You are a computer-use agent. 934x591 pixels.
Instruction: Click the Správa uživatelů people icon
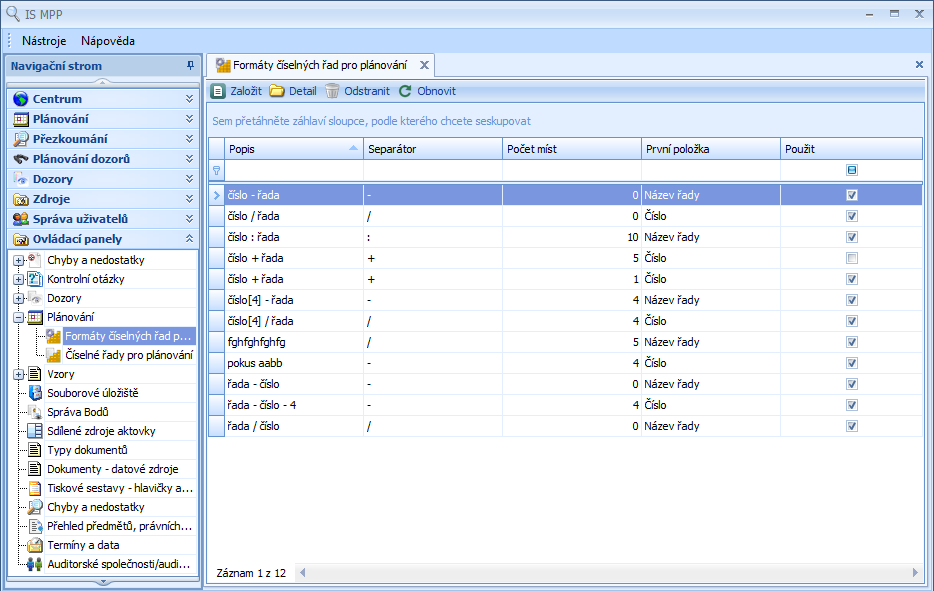(21, 219)
